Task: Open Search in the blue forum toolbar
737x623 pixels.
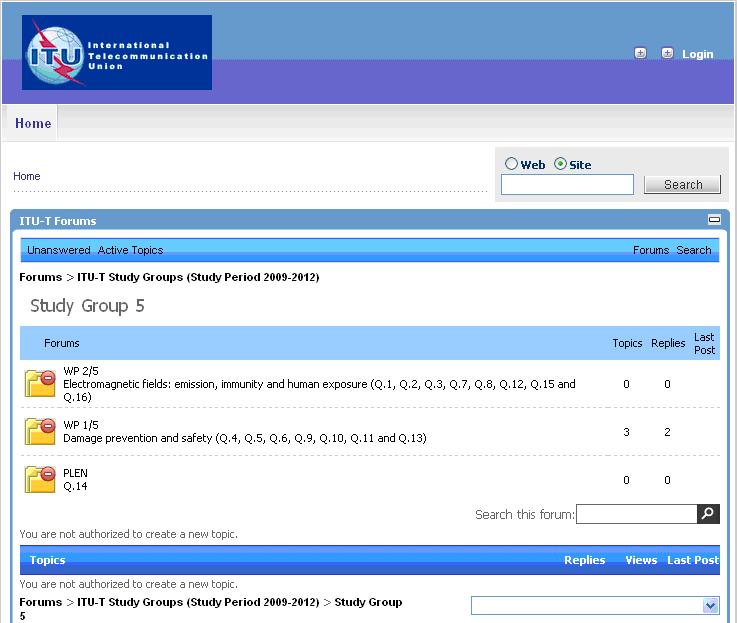Action: (x=694, y=250)
